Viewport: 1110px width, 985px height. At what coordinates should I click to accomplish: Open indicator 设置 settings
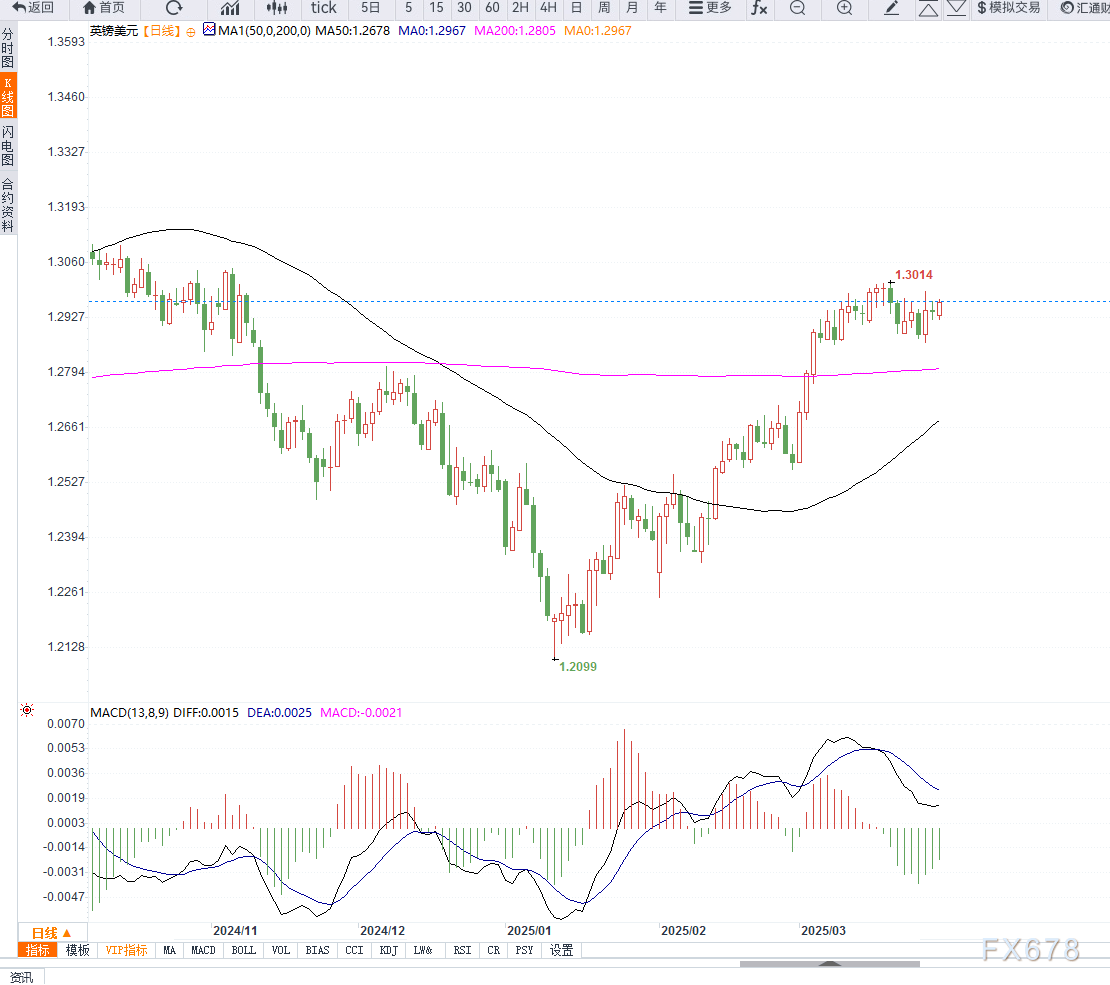(561, 950)
